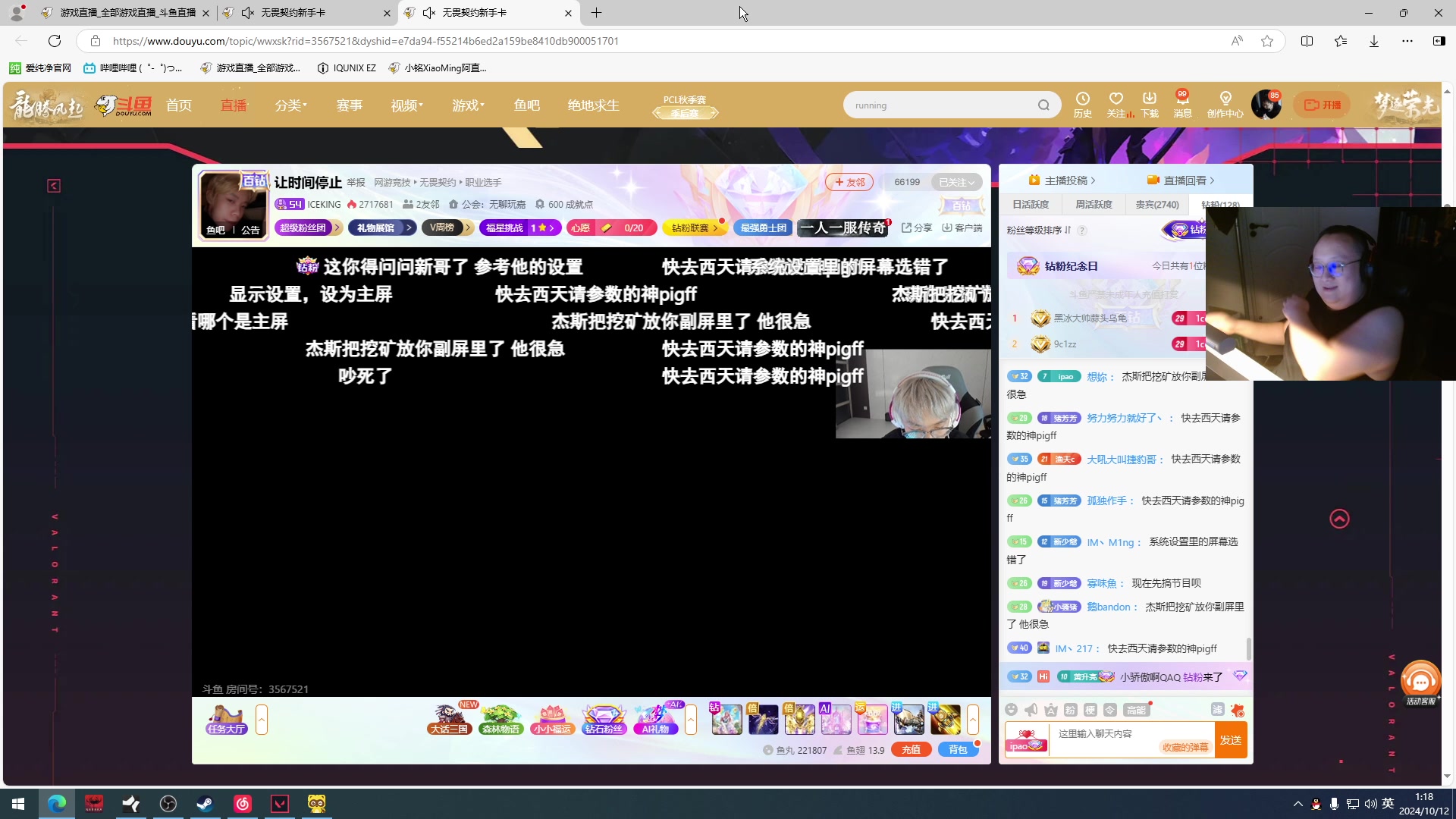Switch the 英 input language indicator
Viewport: 1456px width, 819px height.
tap(1388, 804)
